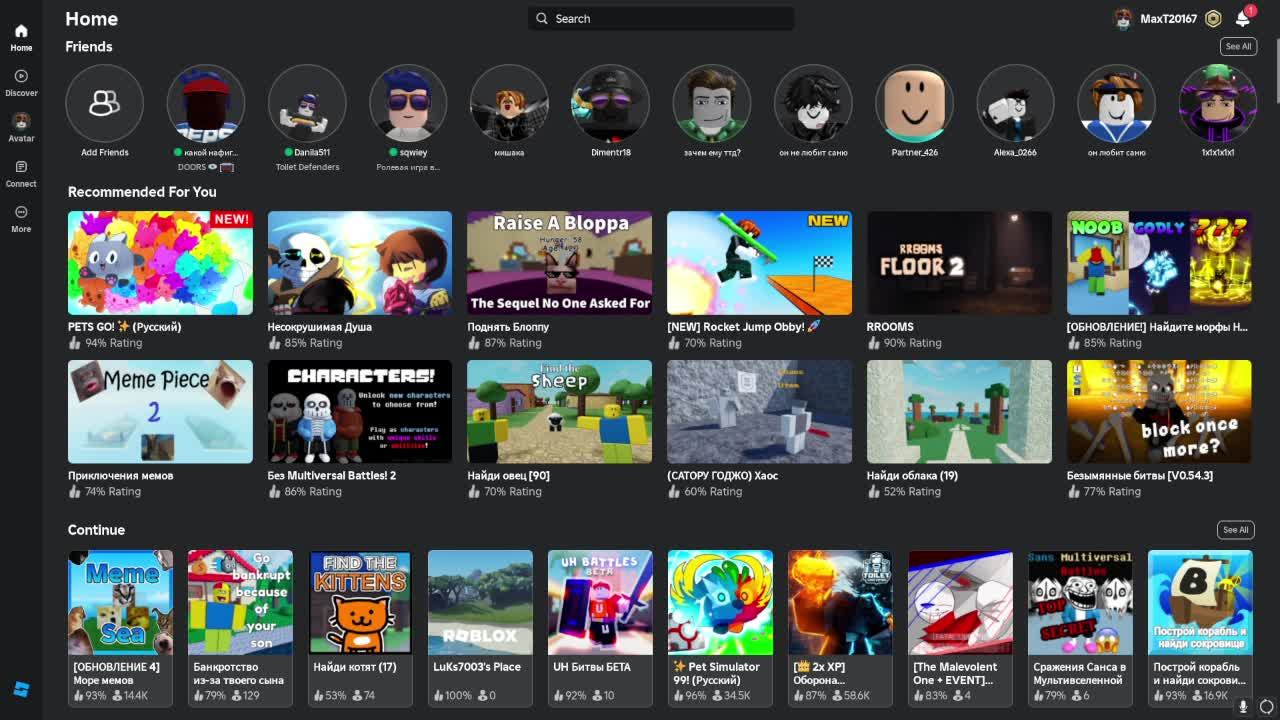This screenshot has height=720, width=1280.
Task: Click the 'Приключения мемов' game title
Action: click(121, 476)
